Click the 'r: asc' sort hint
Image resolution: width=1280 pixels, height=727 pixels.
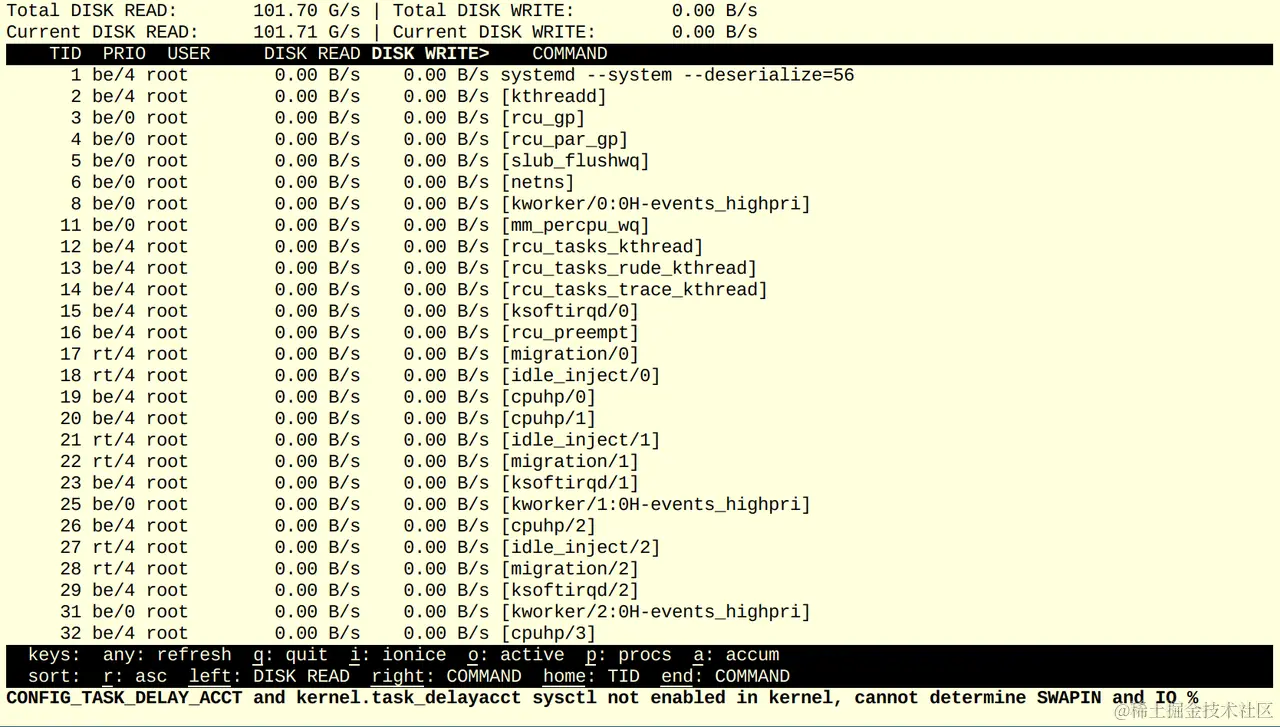click(x=135, y=677)
